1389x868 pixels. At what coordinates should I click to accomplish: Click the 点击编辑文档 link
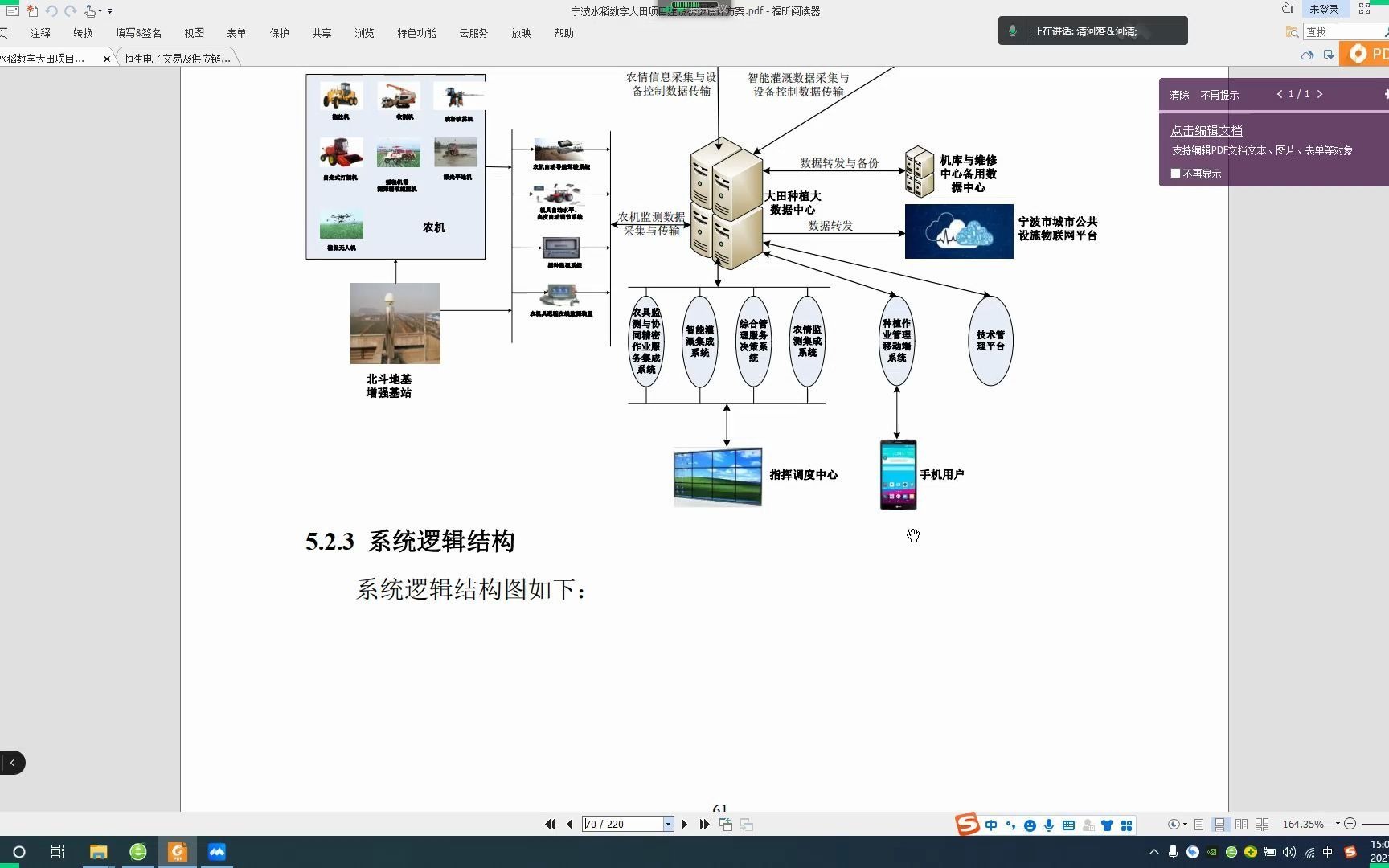1206,130
